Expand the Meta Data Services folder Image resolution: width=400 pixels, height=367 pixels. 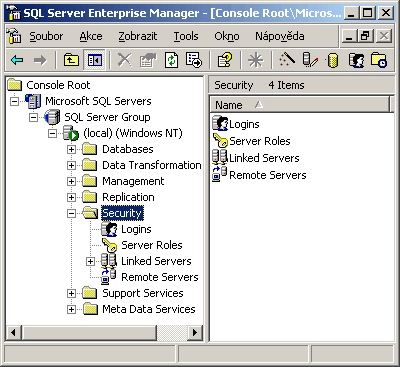[x=71, y=309]
